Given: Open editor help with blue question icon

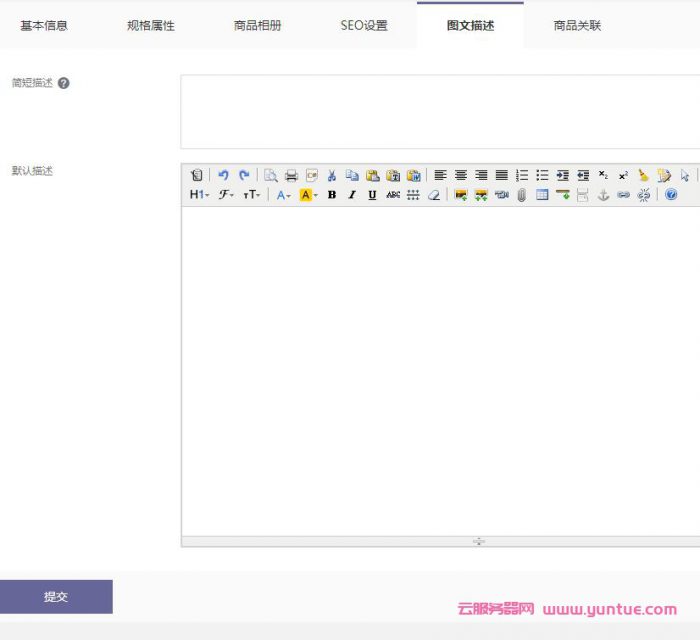Looking at the screenshot, I should click(671, 195).
